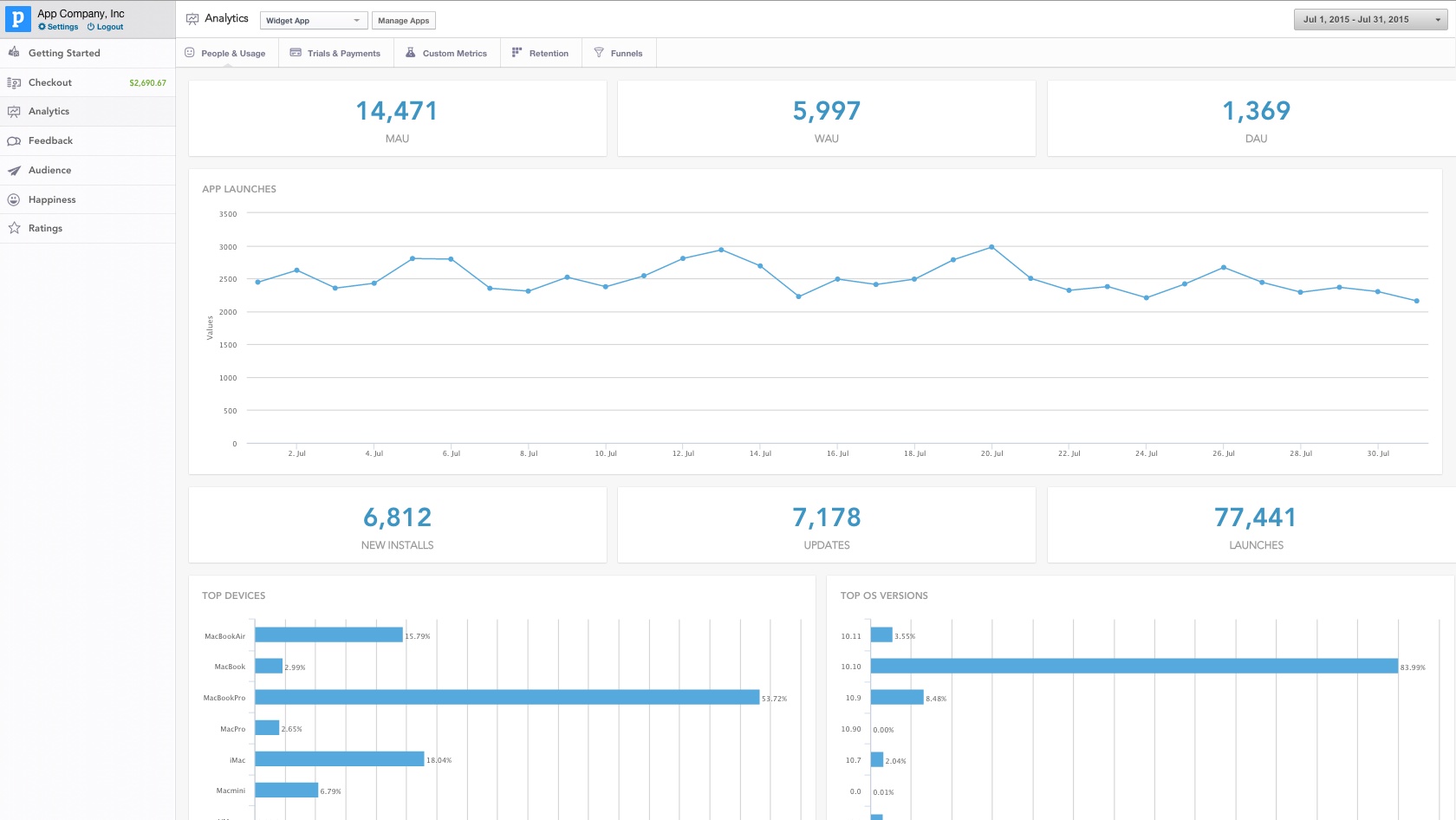Click the OS 10.9 8.48% bar
Screen dimensions: 1456x820
coord(897,698)
